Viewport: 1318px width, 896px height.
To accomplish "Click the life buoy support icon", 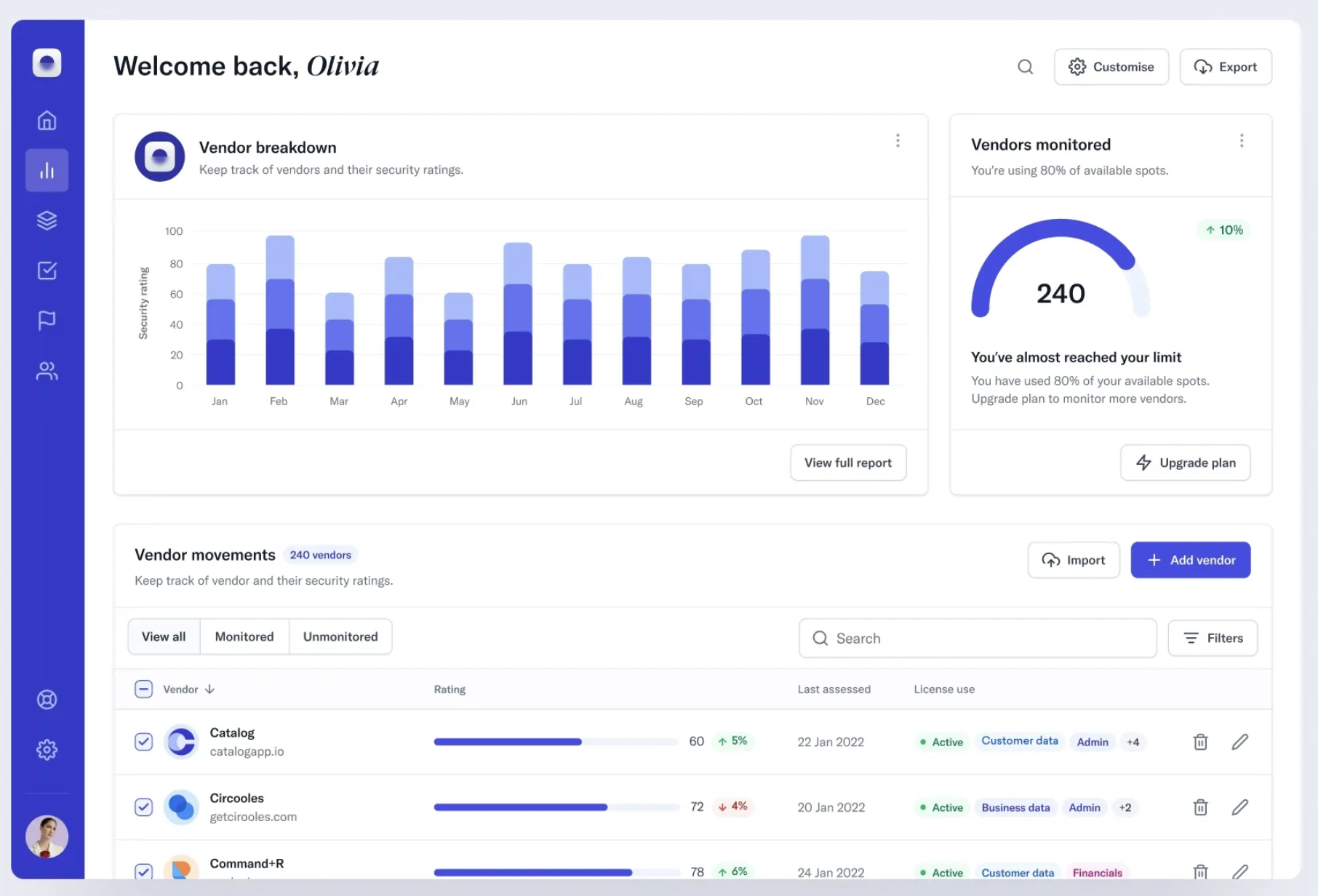I will [47, 700].
